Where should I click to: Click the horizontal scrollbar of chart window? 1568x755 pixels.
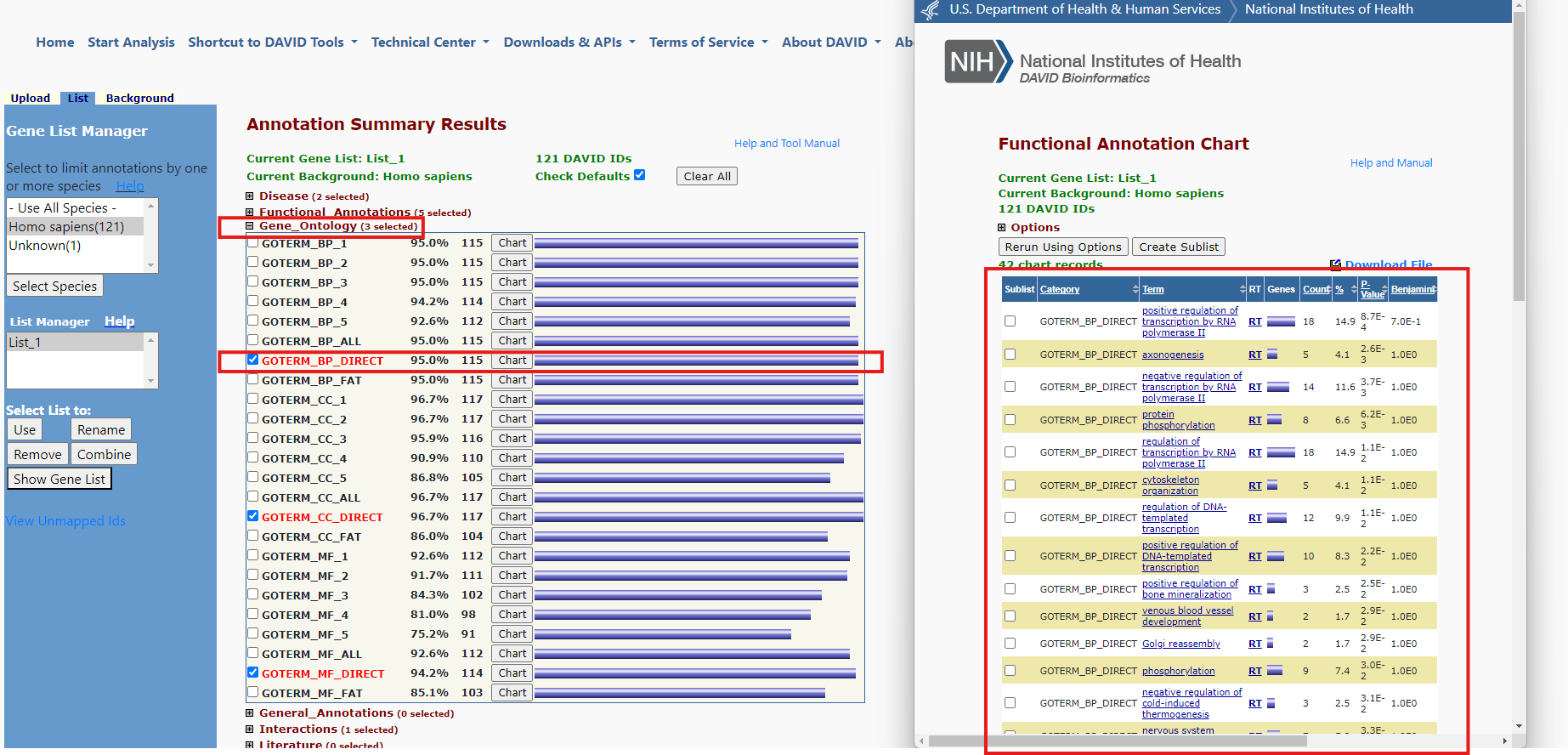point(1118,741)
